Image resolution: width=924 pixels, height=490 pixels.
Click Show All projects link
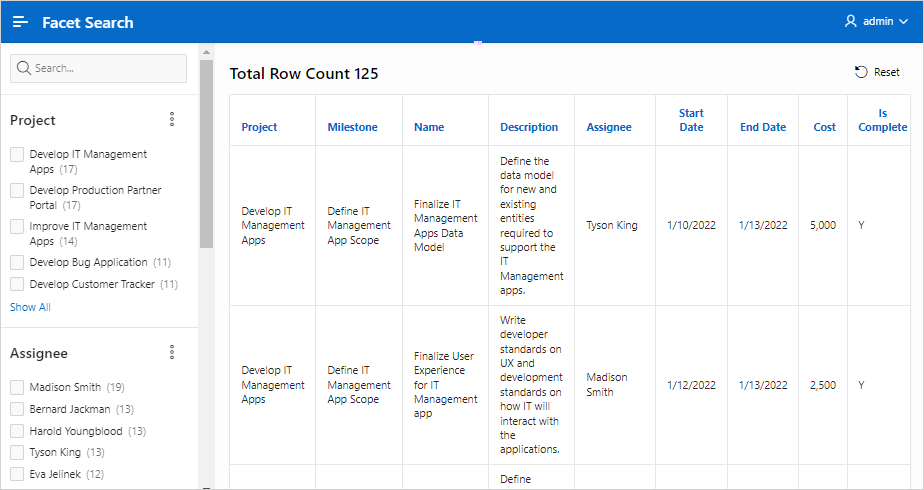30,307
